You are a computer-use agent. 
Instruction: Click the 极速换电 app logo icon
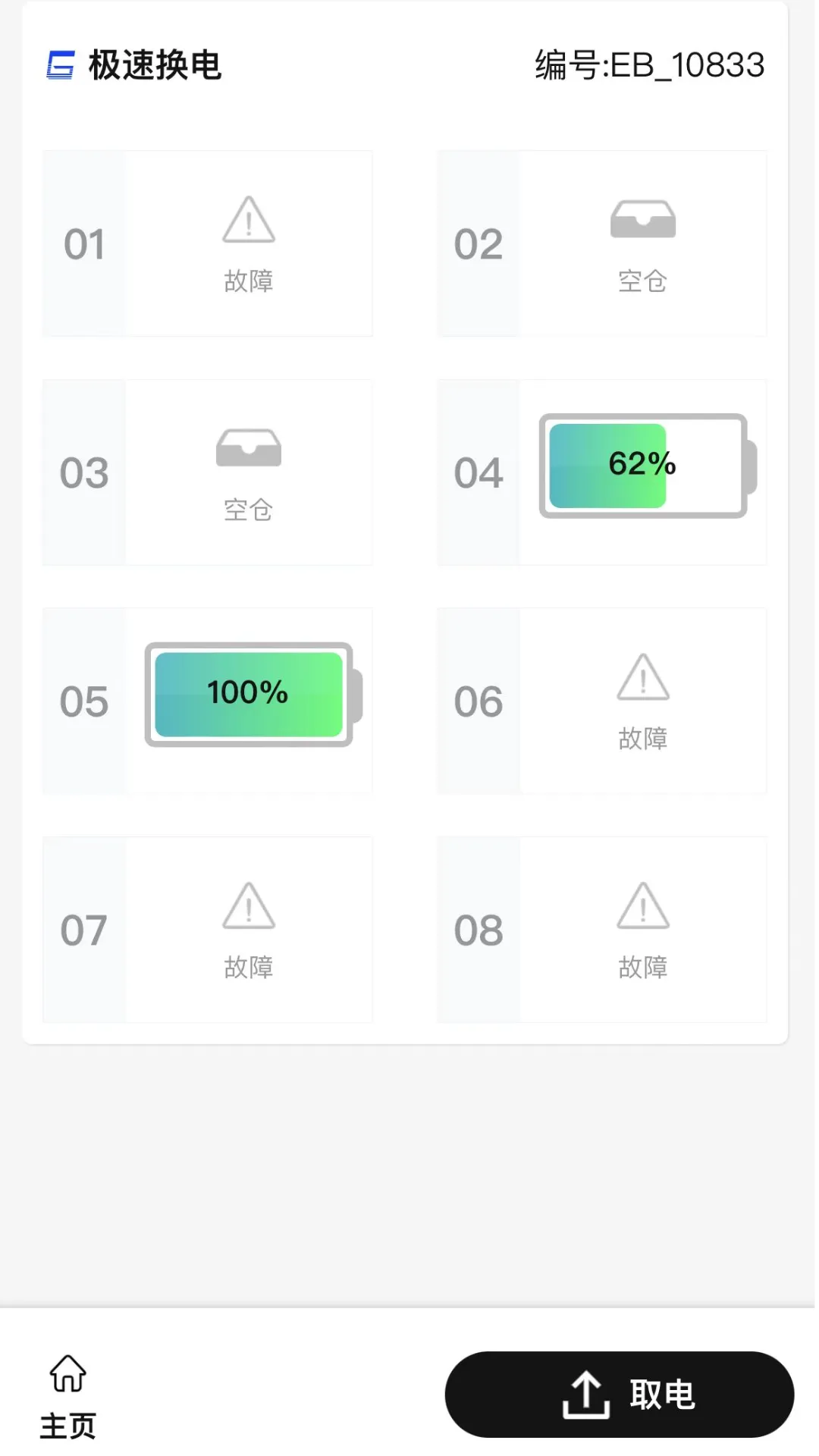tap(61, 65)
